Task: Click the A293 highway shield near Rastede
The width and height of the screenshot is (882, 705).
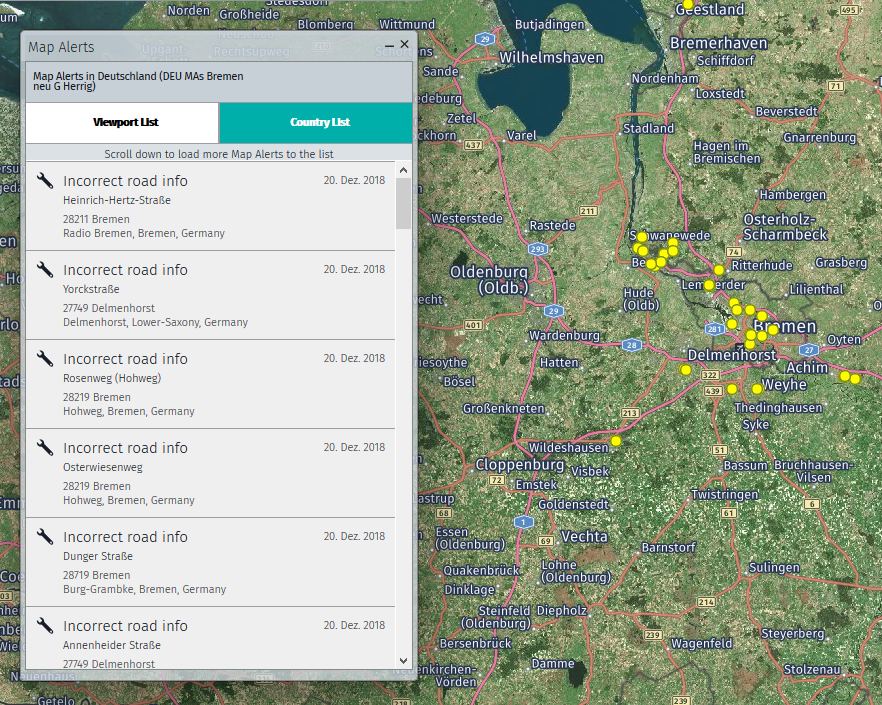Action: (538, 249)
